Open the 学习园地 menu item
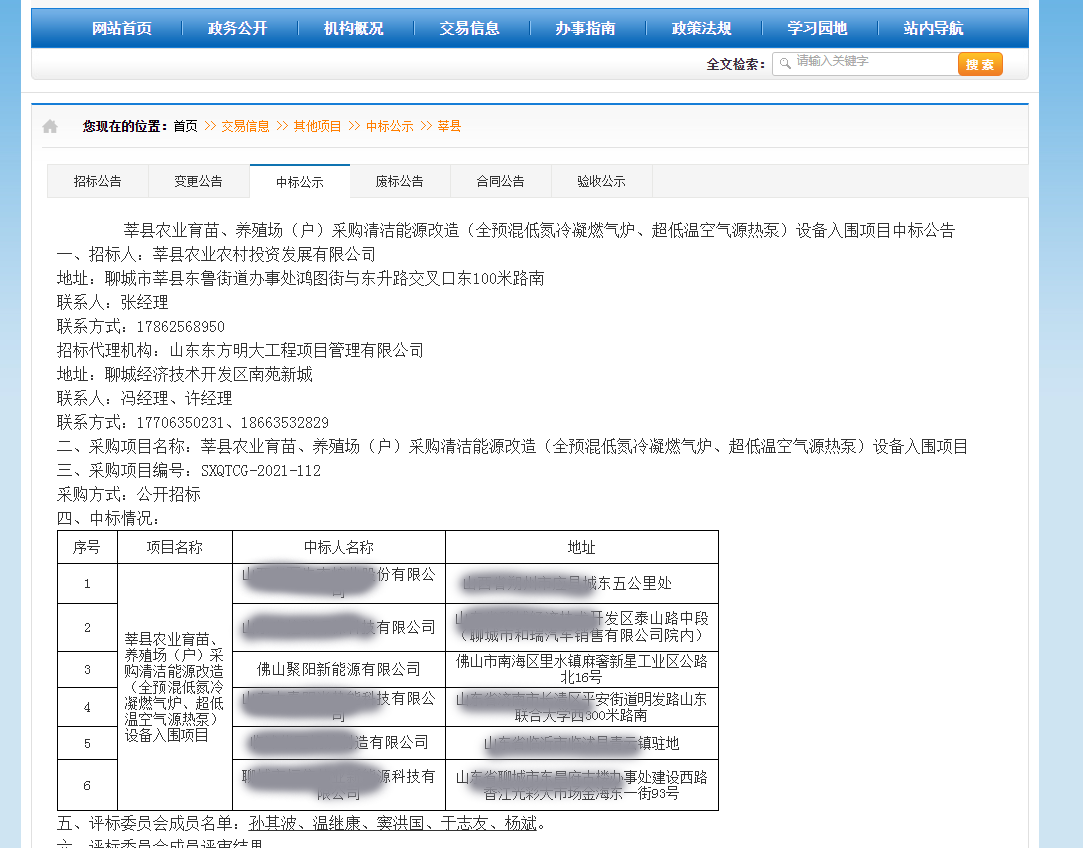Image resolution: width=1083 pixels, height=848 pixels. pyautogui.click(x=818, y=28)
